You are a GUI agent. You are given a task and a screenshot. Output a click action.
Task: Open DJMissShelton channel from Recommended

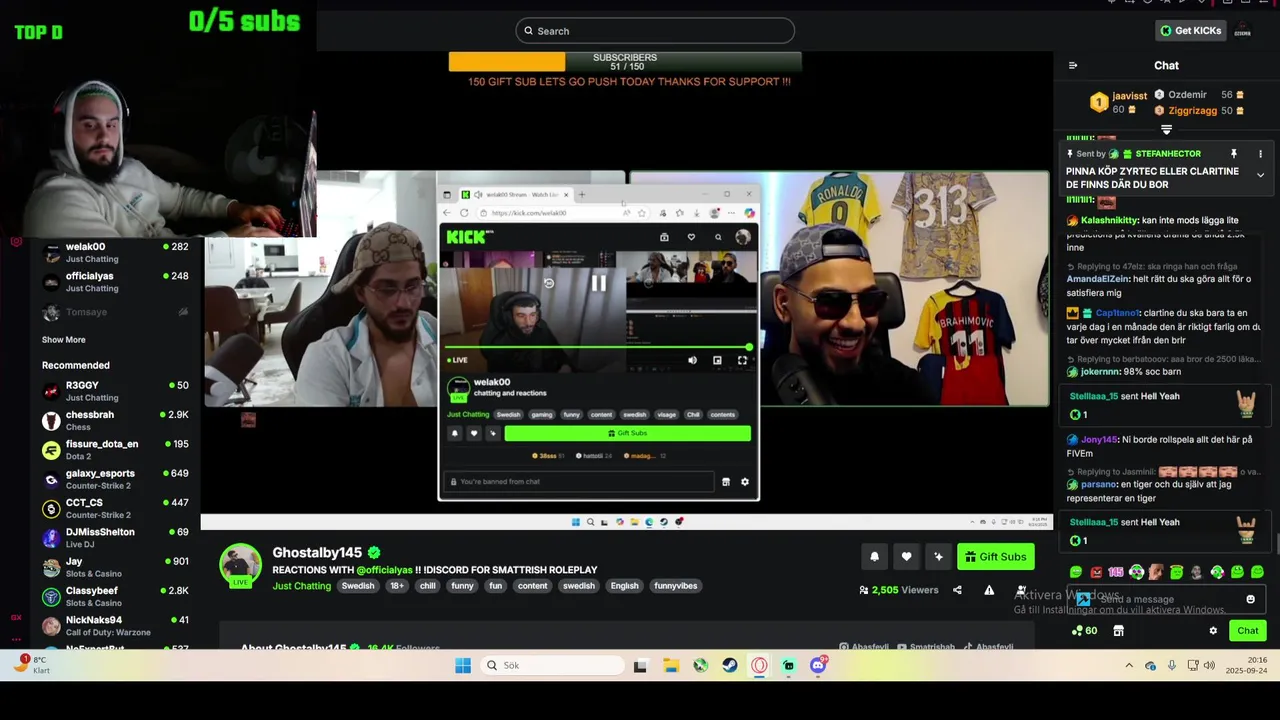(x=115, y=538)
